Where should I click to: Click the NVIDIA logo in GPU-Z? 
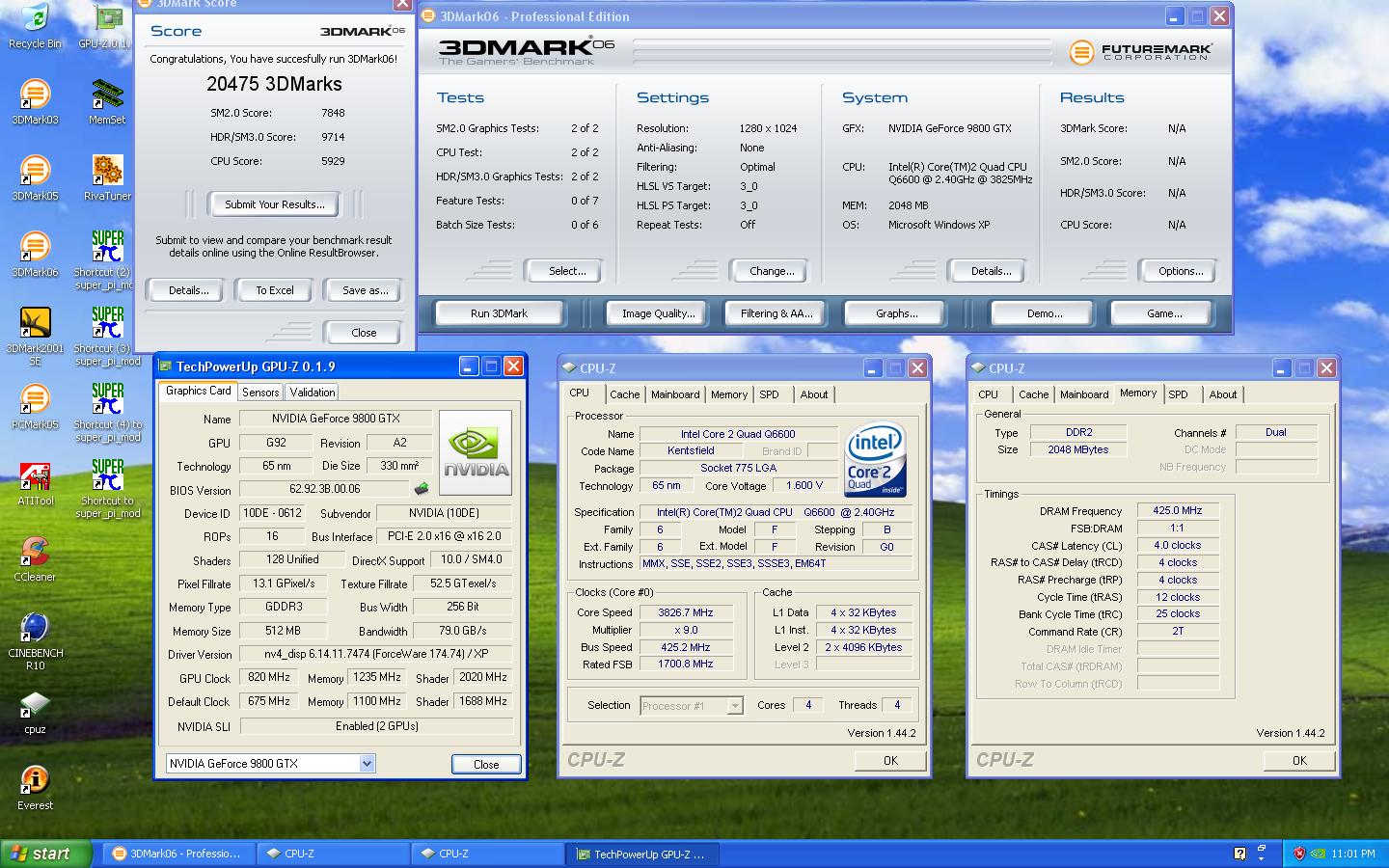(476, 452)
